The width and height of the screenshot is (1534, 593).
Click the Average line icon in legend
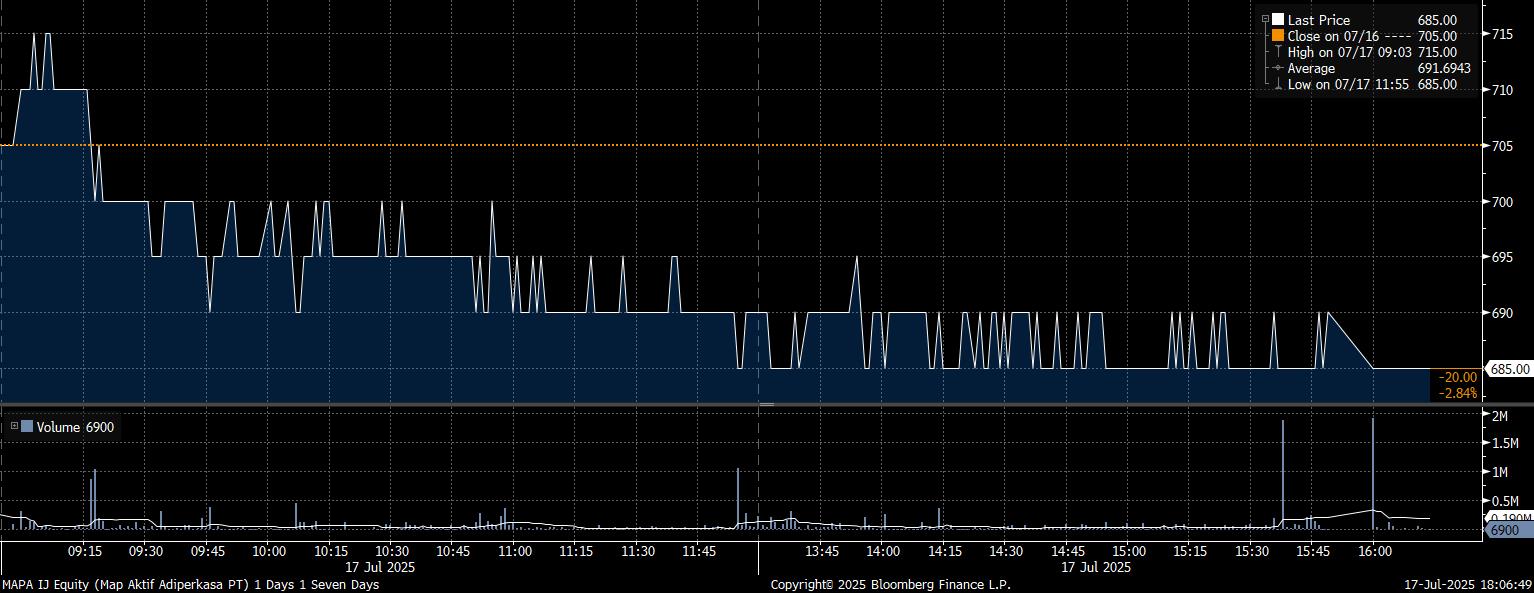(x=1278, y=68)
